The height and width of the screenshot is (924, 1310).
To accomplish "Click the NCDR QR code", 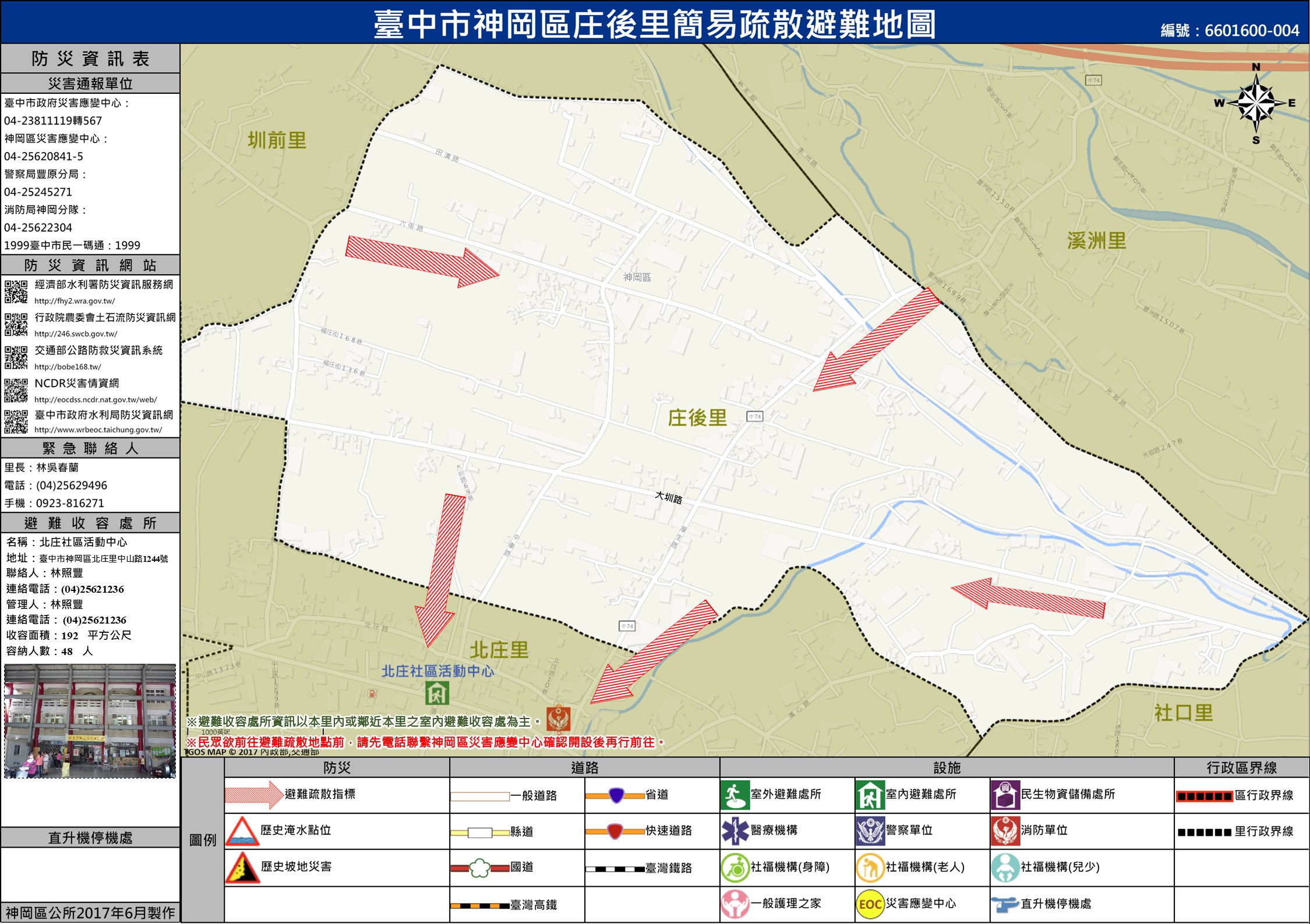I will pos(16,390).
